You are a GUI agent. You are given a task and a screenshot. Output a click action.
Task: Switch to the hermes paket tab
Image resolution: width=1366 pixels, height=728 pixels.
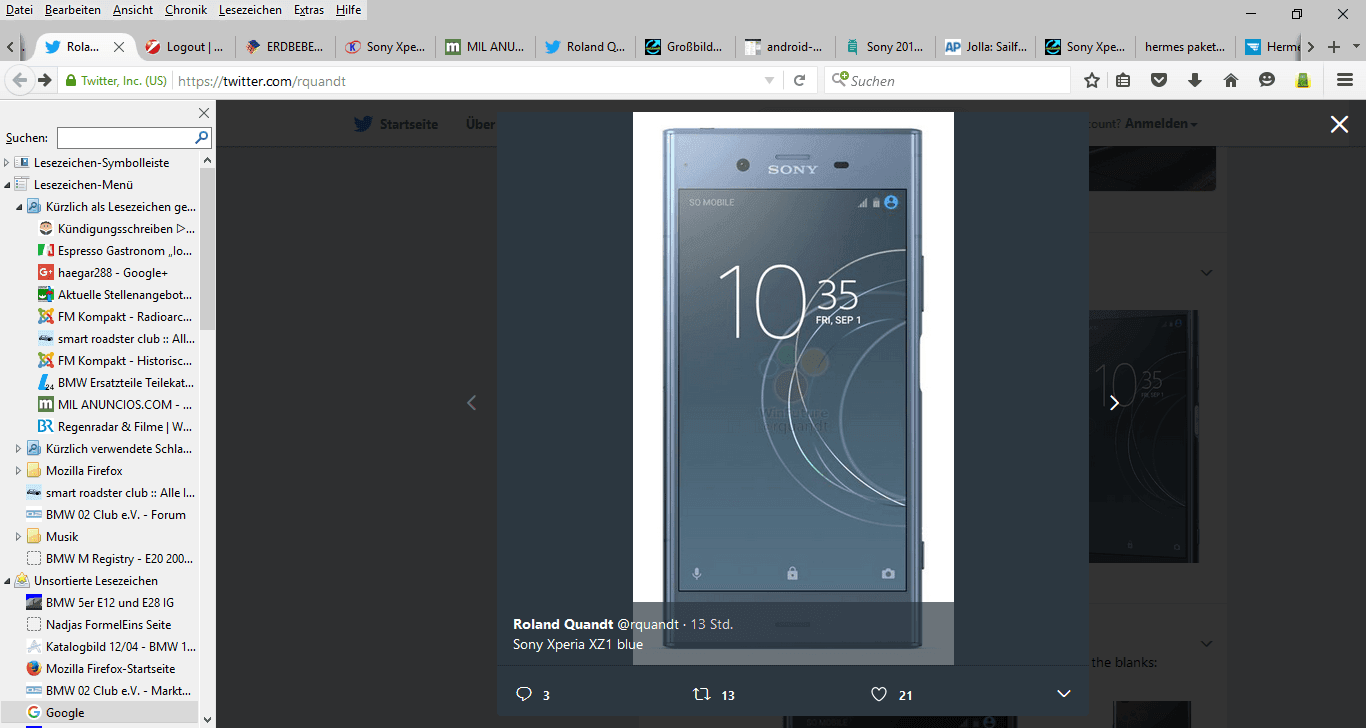click(x=1186, y=47)
